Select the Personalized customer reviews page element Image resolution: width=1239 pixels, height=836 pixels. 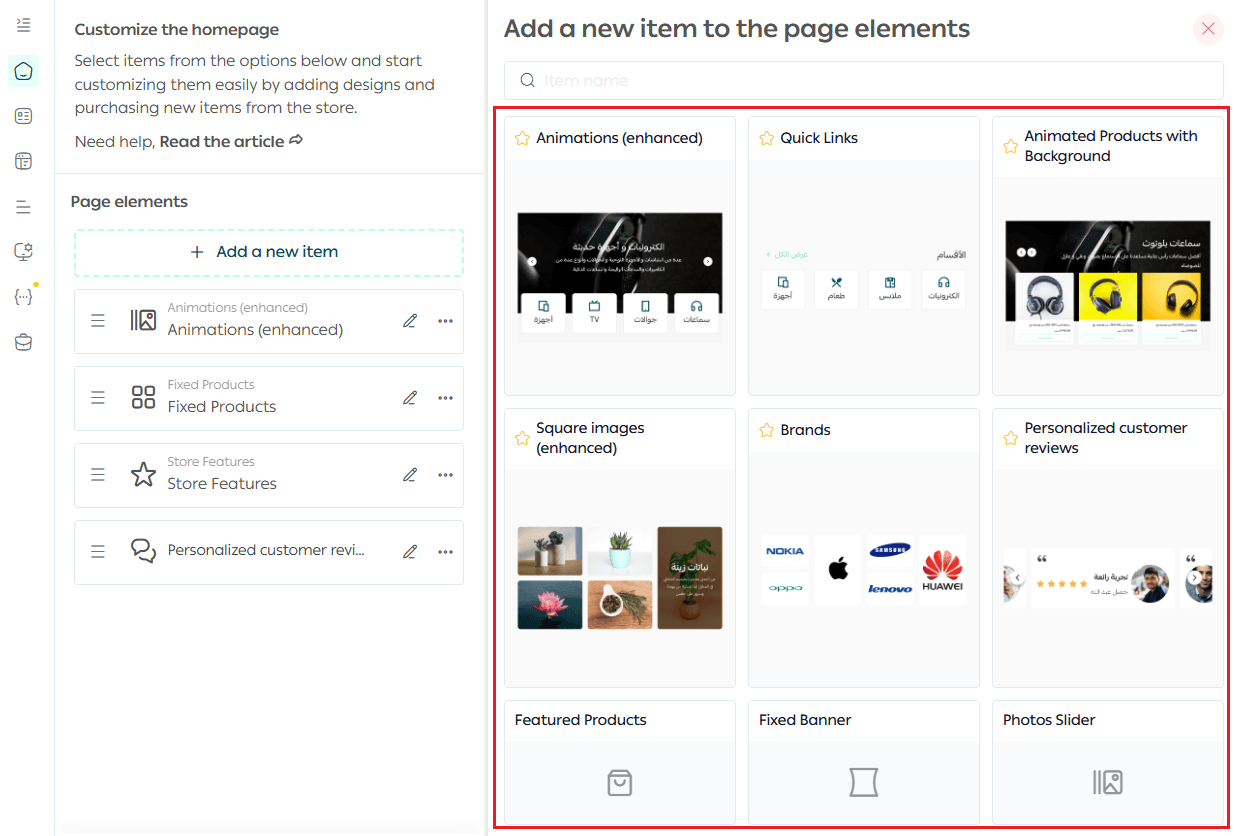265,551
